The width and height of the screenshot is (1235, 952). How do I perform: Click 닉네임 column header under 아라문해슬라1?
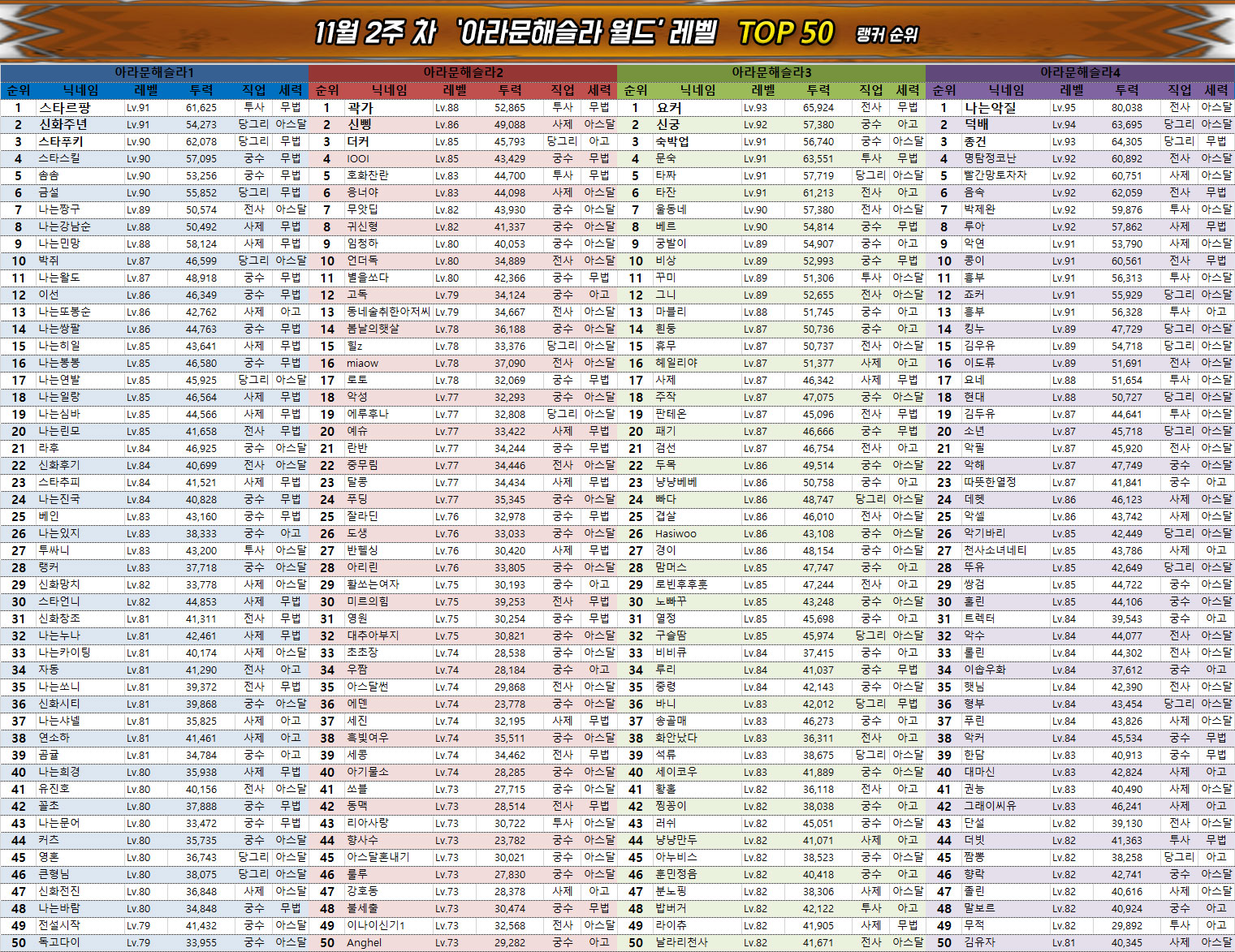click(x=81, y=90)
